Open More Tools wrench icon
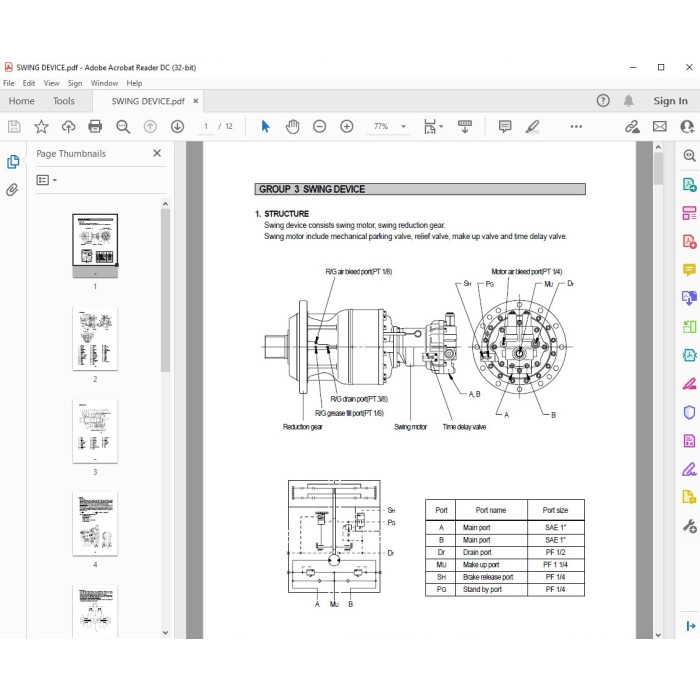The image size is (700, 700). 689,526
